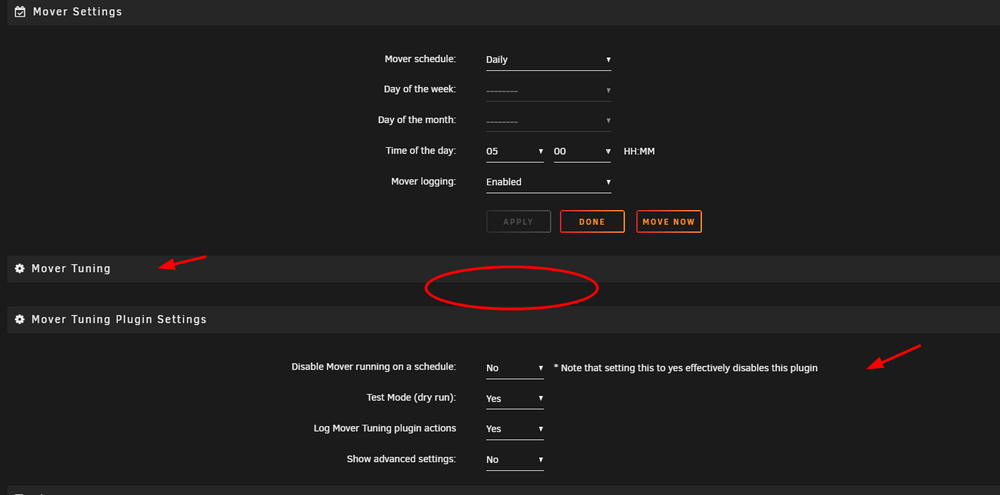Open the minute dropdown showing 00
Image resolution: width=1000 pixels, height=495 pixels.
point(582,152)
